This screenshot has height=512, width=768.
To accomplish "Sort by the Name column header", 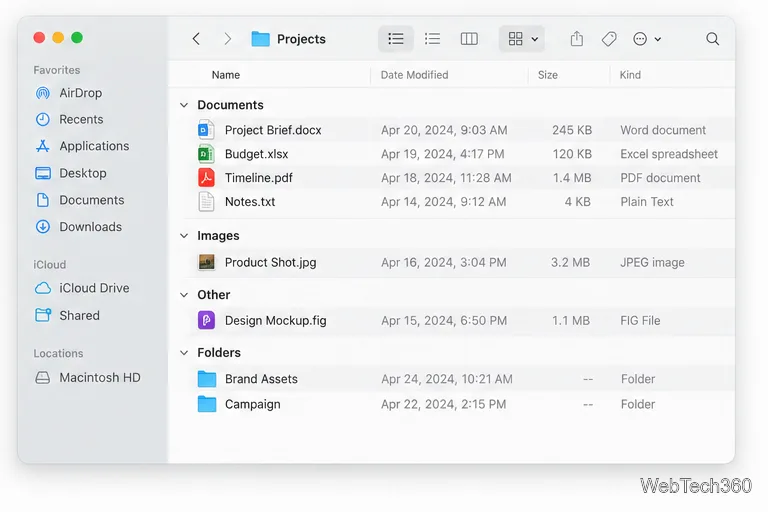I will pyautogui.click(x=226, y=75).
